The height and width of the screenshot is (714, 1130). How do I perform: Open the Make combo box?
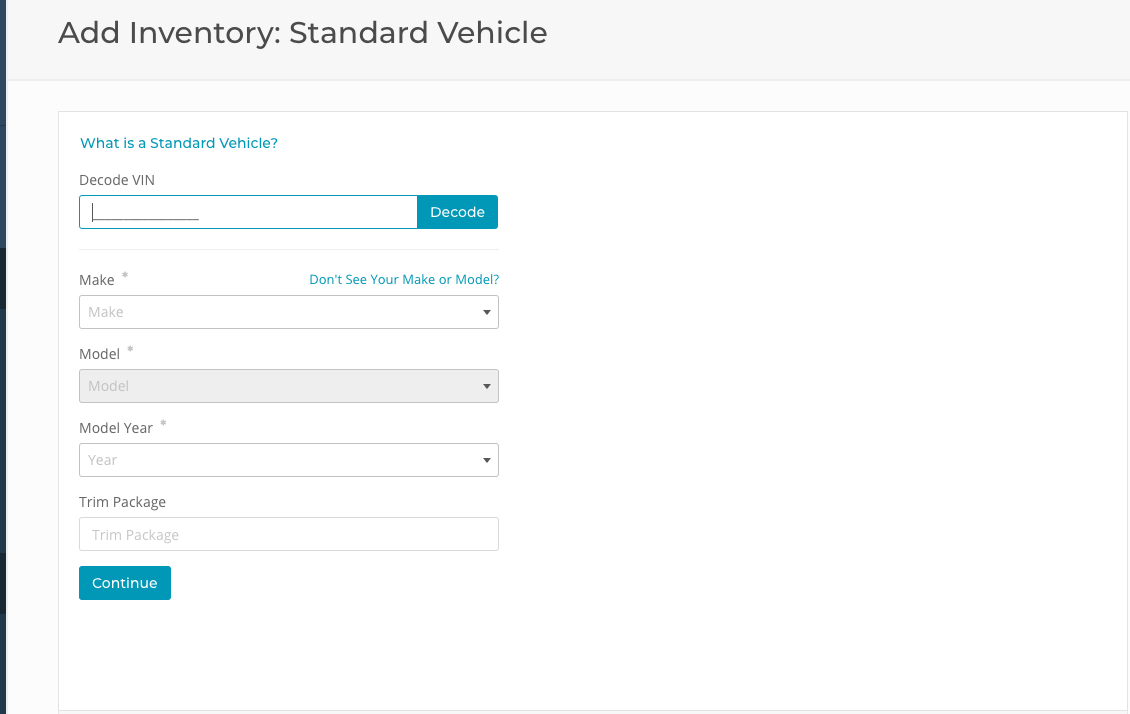(x=280, y=312)
